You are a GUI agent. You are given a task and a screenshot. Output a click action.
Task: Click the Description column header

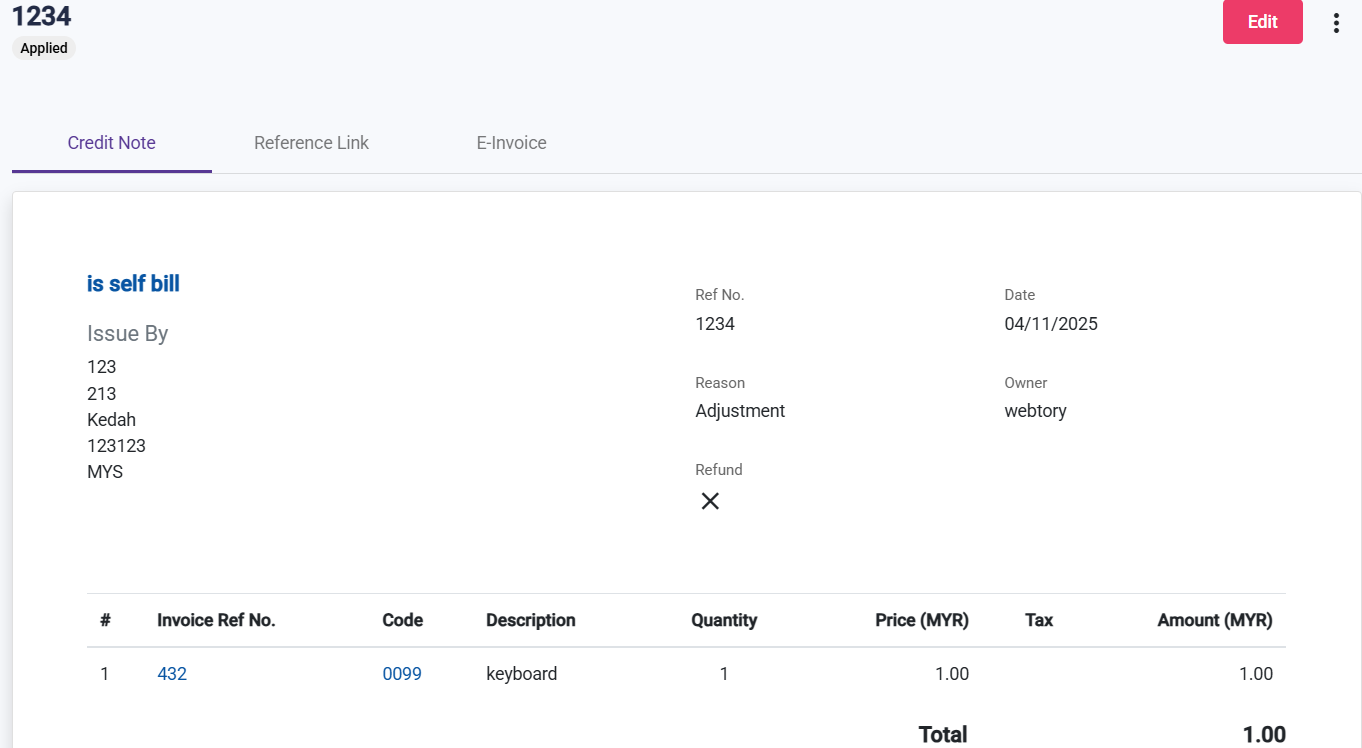coord(530,620)
